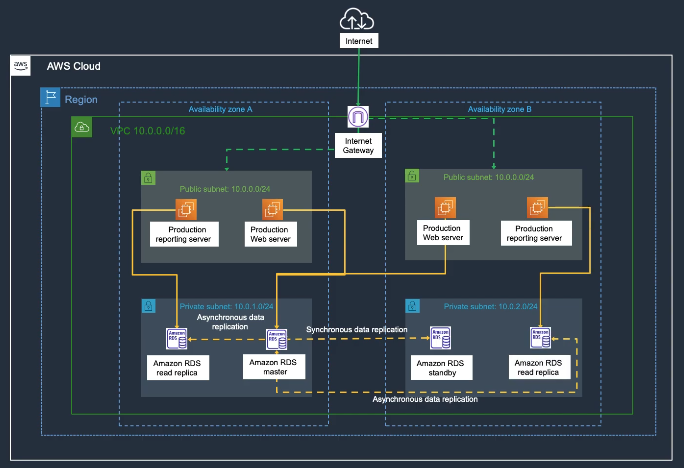The width and height of the screenshot is (684, 468).
Task: Click the Amazon RDS standby icon
Action: coord(442,340)
